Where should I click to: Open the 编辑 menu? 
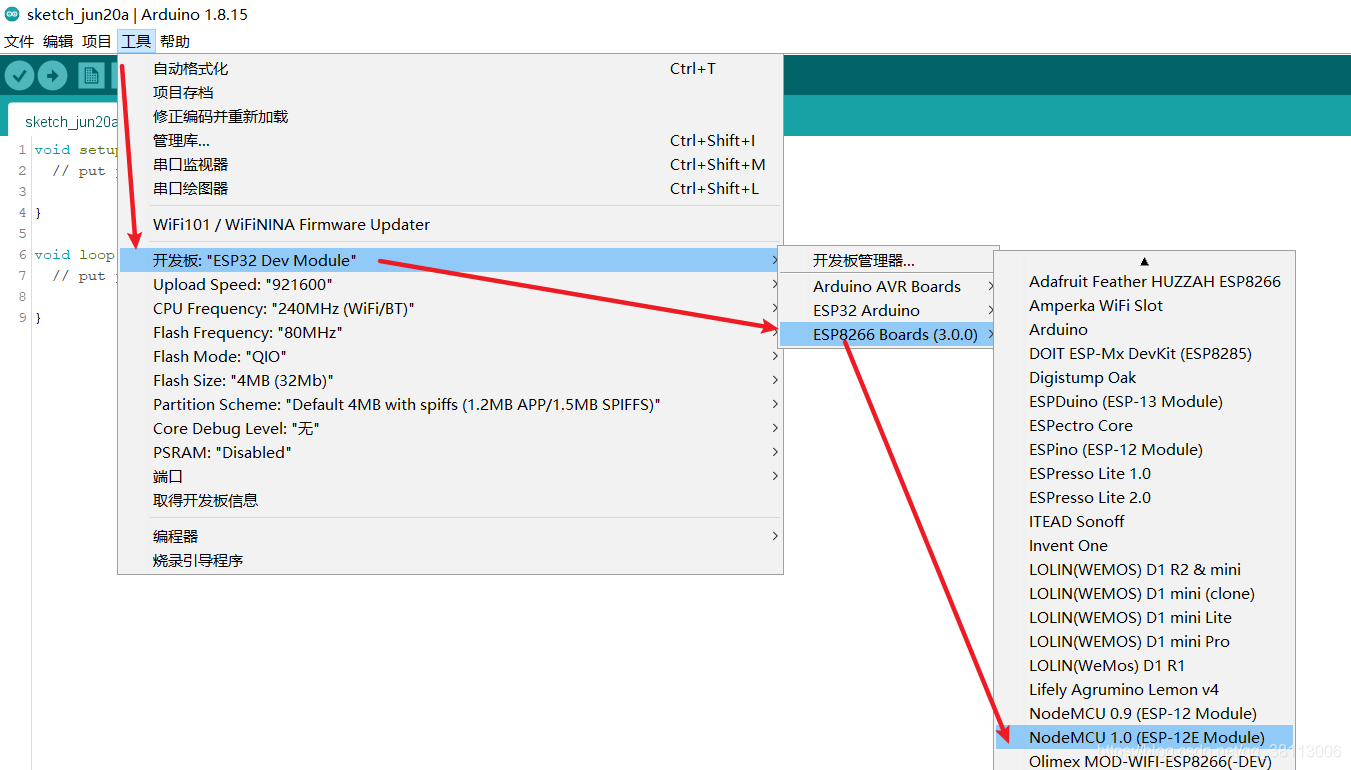coord(58,41)
